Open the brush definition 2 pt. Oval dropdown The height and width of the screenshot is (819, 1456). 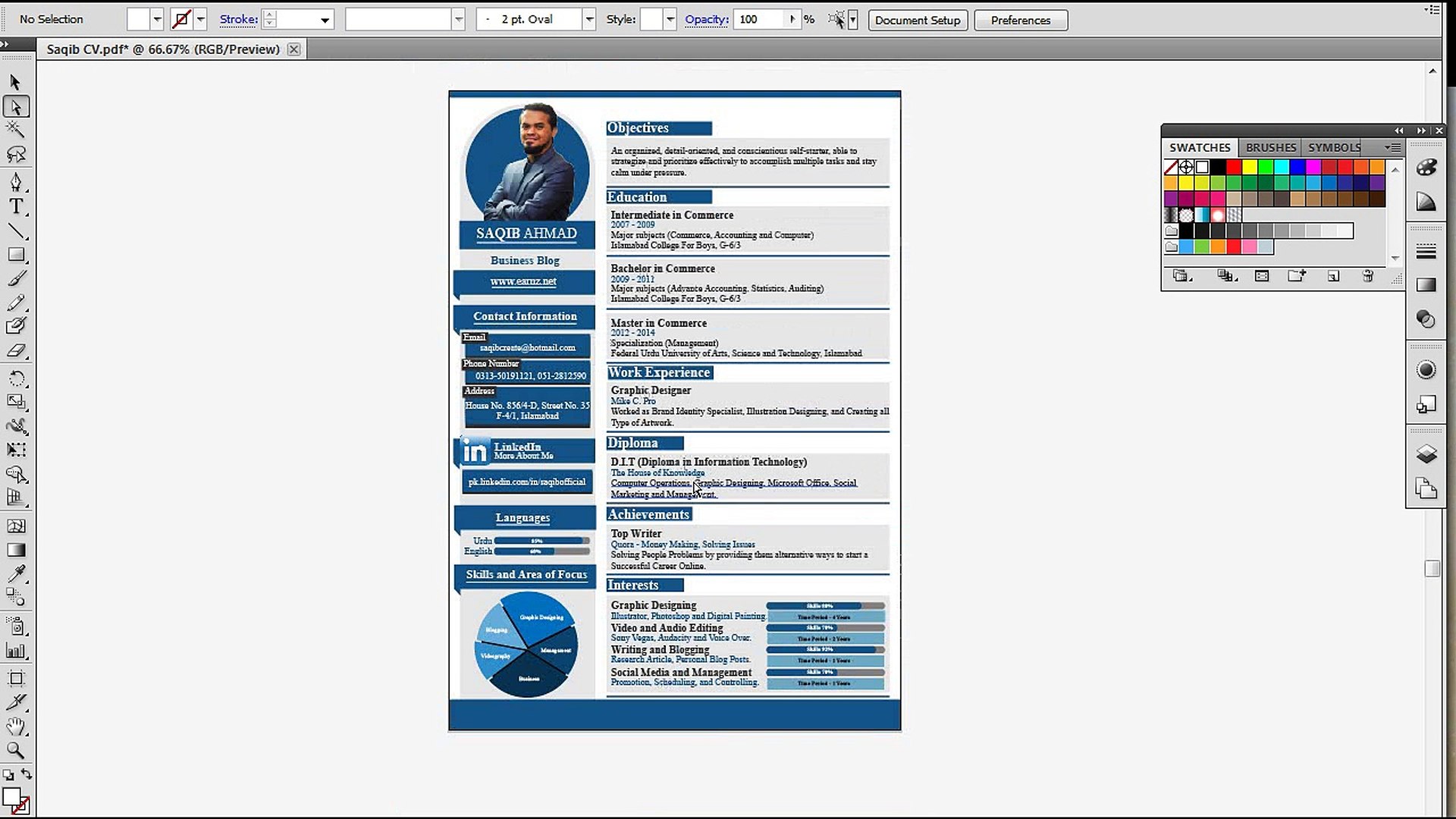tap(589, 20)
